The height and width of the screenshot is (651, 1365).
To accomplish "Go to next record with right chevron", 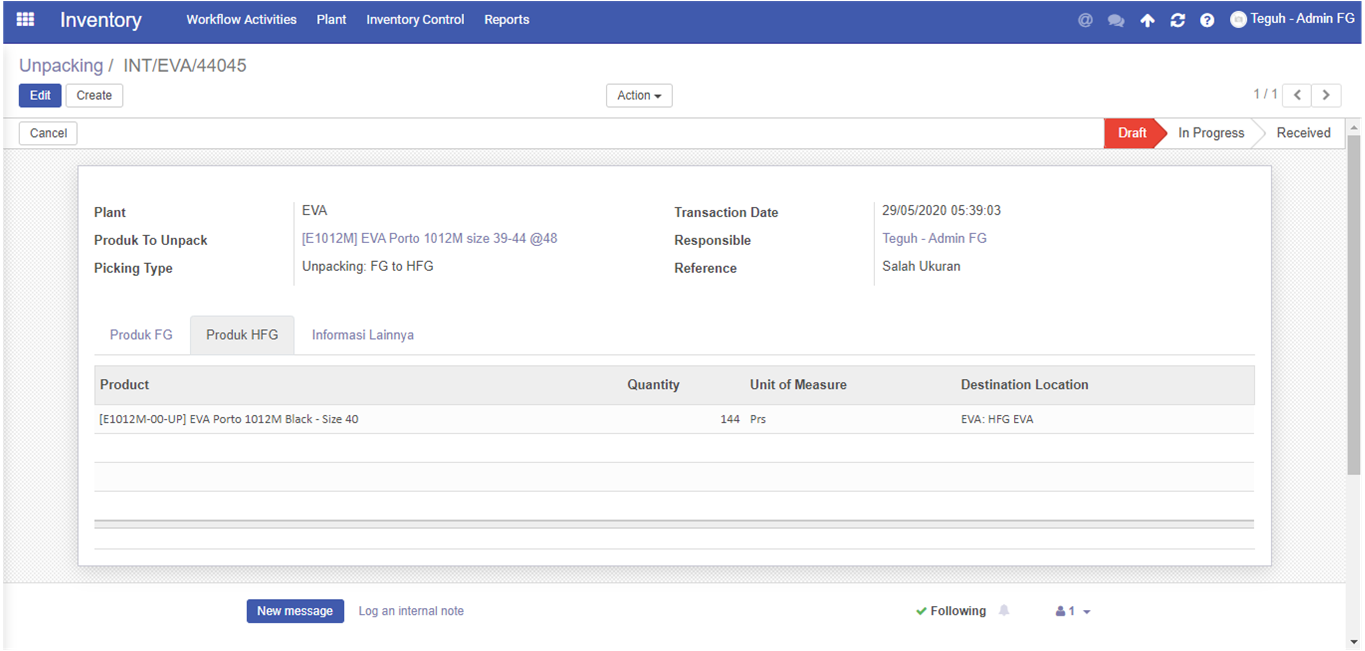I will pos(1326,95).
